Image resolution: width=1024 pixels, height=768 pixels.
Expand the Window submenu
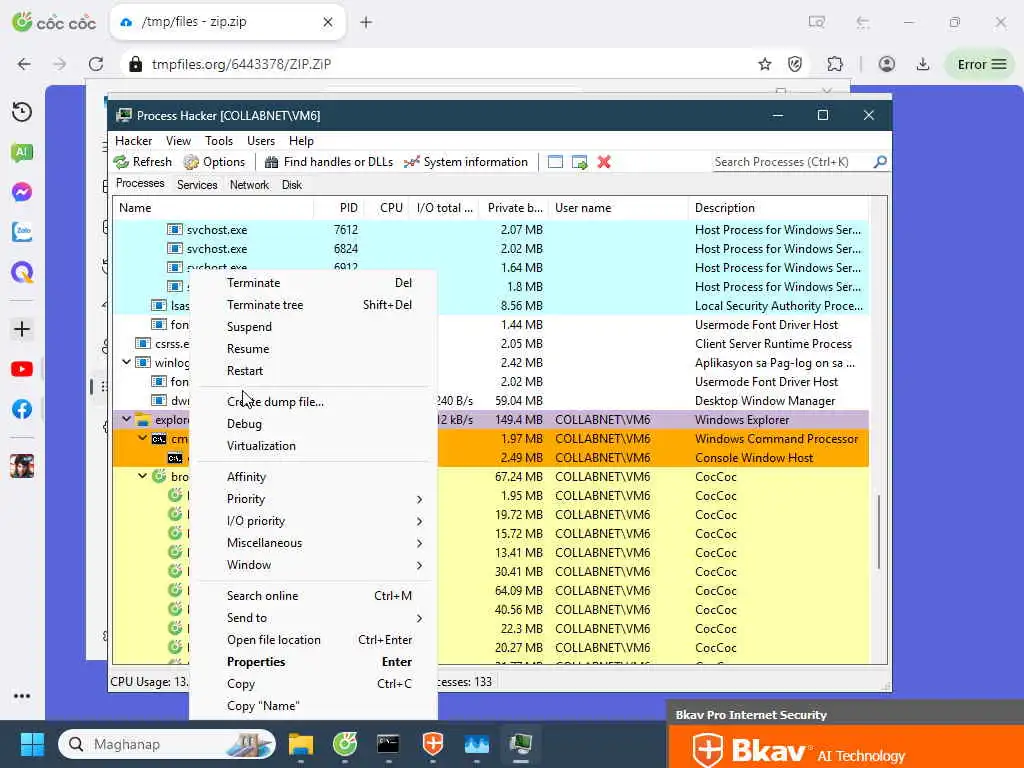tap(313, 565)
